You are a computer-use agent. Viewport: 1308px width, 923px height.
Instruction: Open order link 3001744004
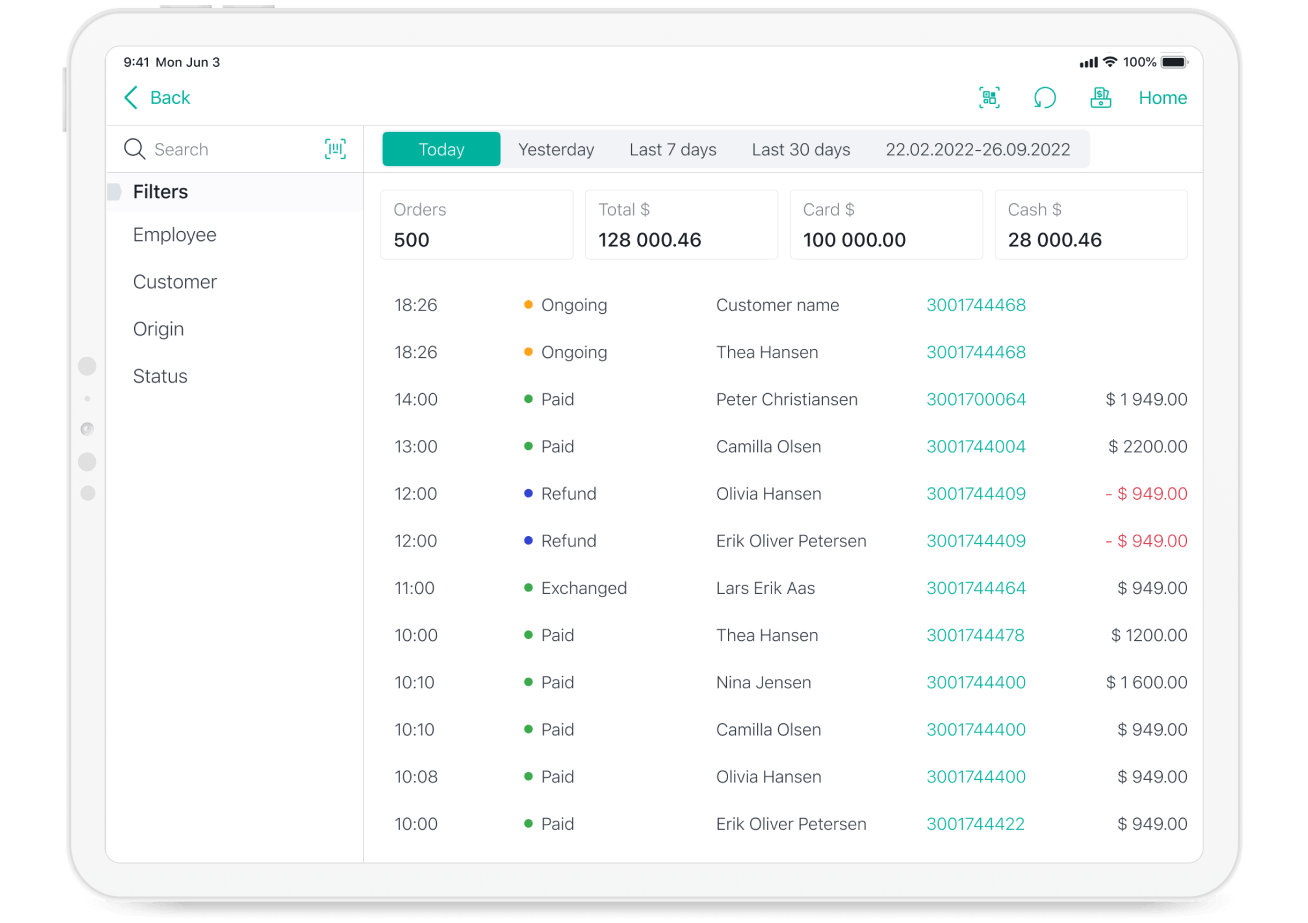coord(976,446)
